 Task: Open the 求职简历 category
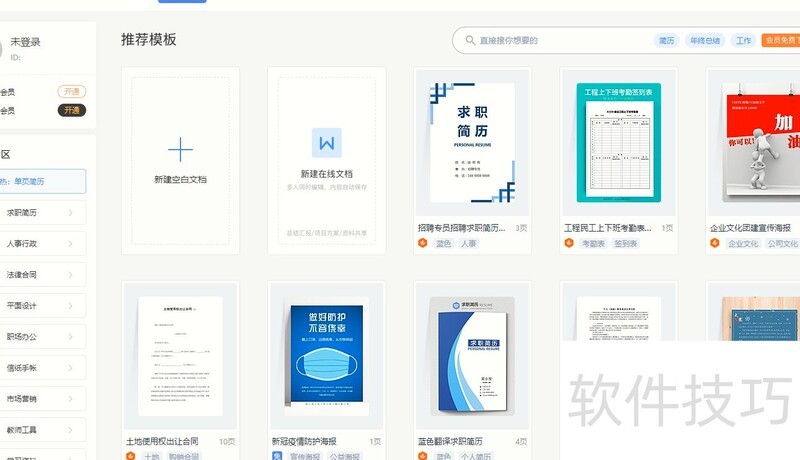point(43,213)
